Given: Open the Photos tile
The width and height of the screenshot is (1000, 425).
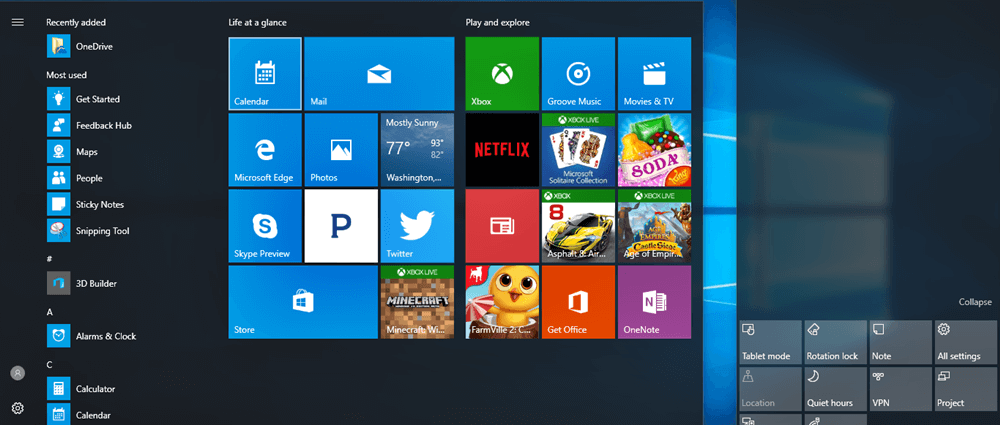Looking at the screenshot, I should point(341,150).
